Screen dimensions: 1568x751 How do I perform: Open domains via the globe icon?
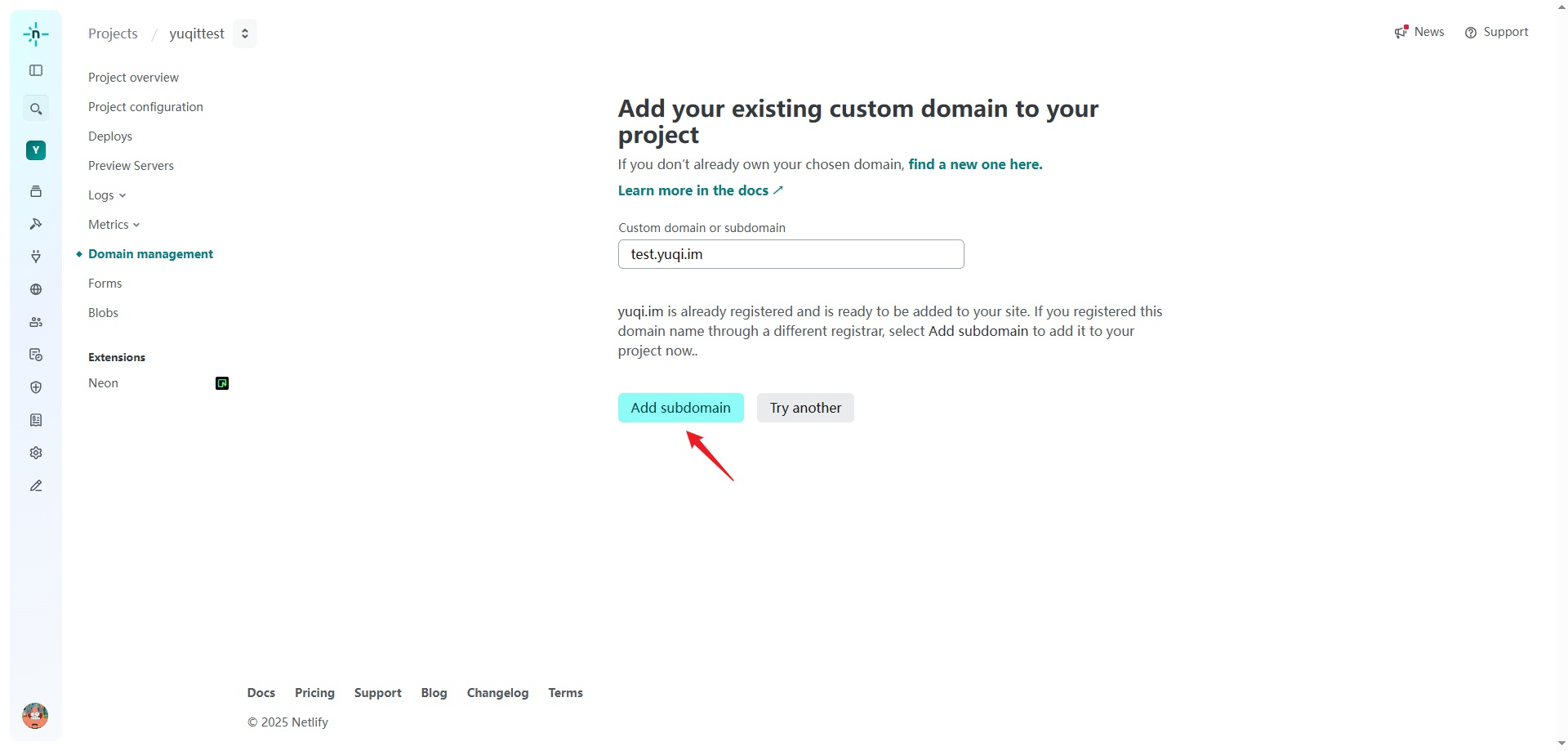36,289
